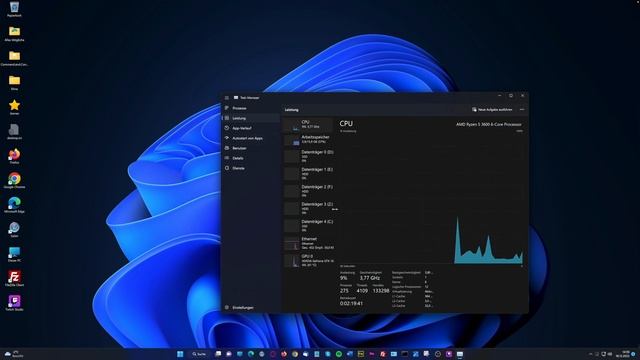Select the GPU 0 performance entry
The image size is (640, 360).
coord(309,260)
